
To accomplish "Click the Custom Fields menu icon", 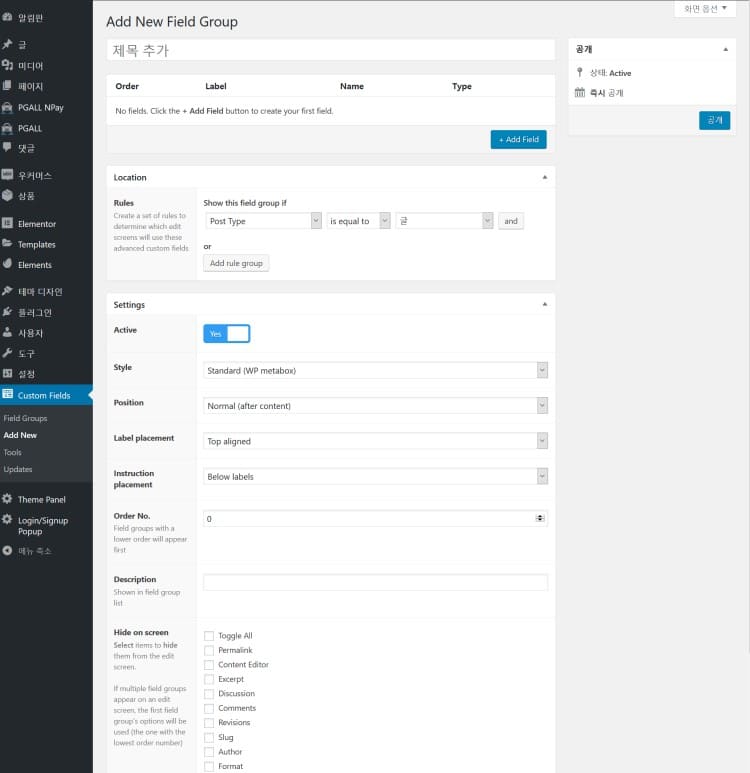I will pyautogui.click(x=8, y=395).
